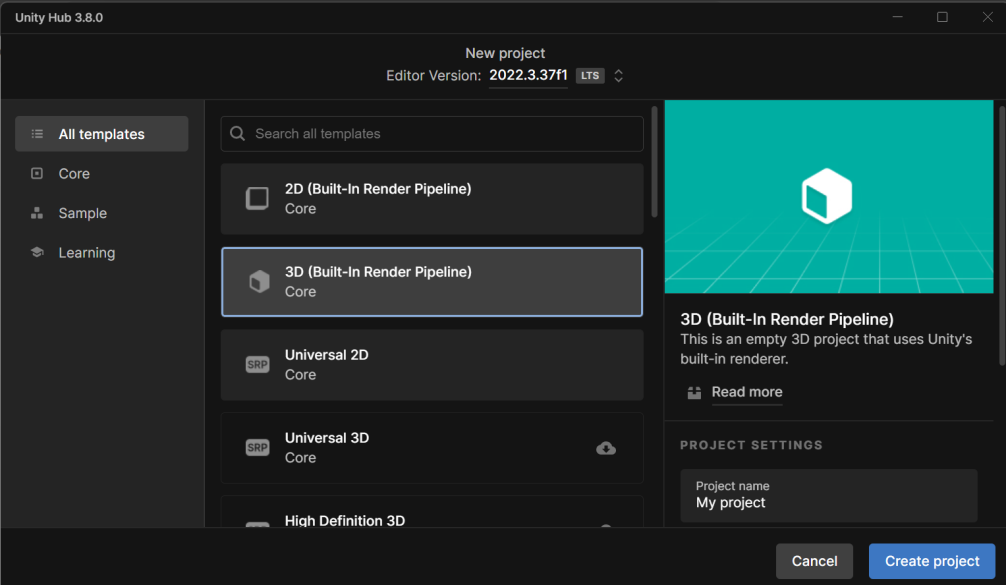Select the Universal 2D template

coord(432,365)
